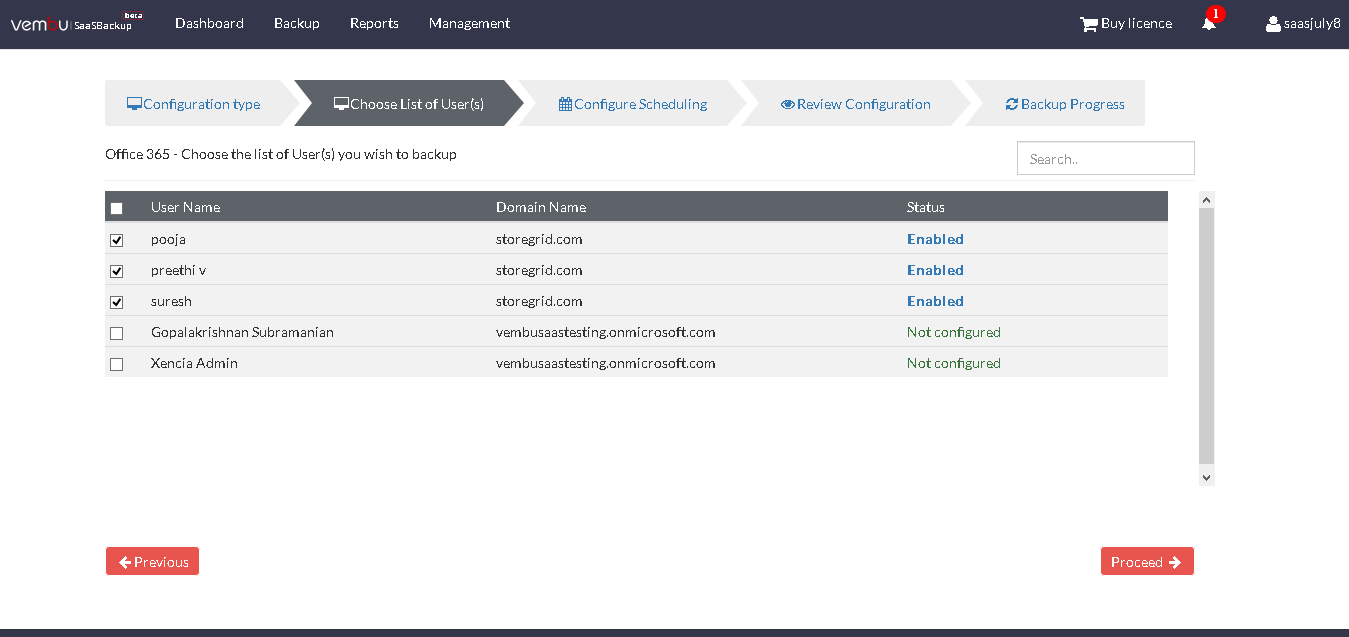Go to Configure Scheduling step
The width and height of the screenshot is (1349, 637).
click(633, 104)
